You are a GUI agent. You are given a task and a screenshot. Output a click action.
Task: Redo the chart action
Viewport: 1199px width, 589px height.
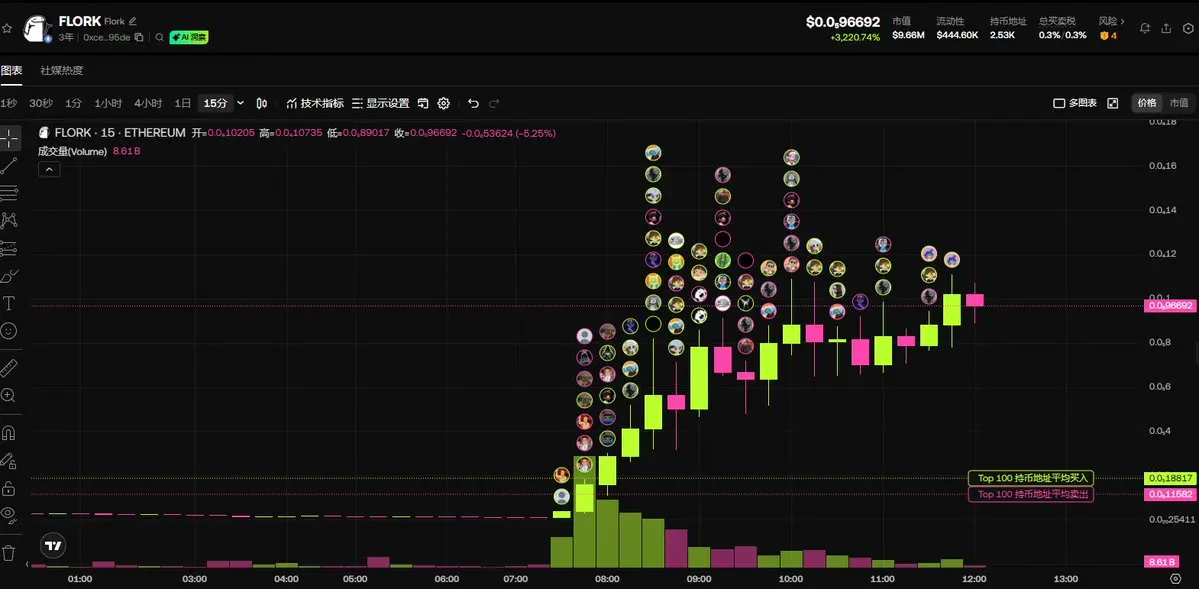click(494, 103)
